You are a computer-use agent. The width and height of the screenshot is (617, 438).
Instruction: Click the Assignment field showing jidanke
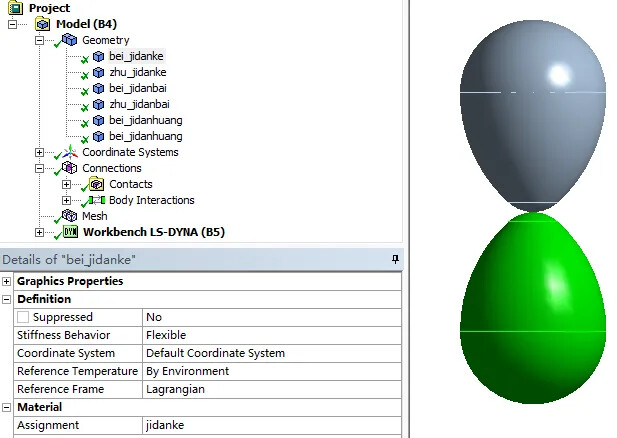[x=165, y=425]
